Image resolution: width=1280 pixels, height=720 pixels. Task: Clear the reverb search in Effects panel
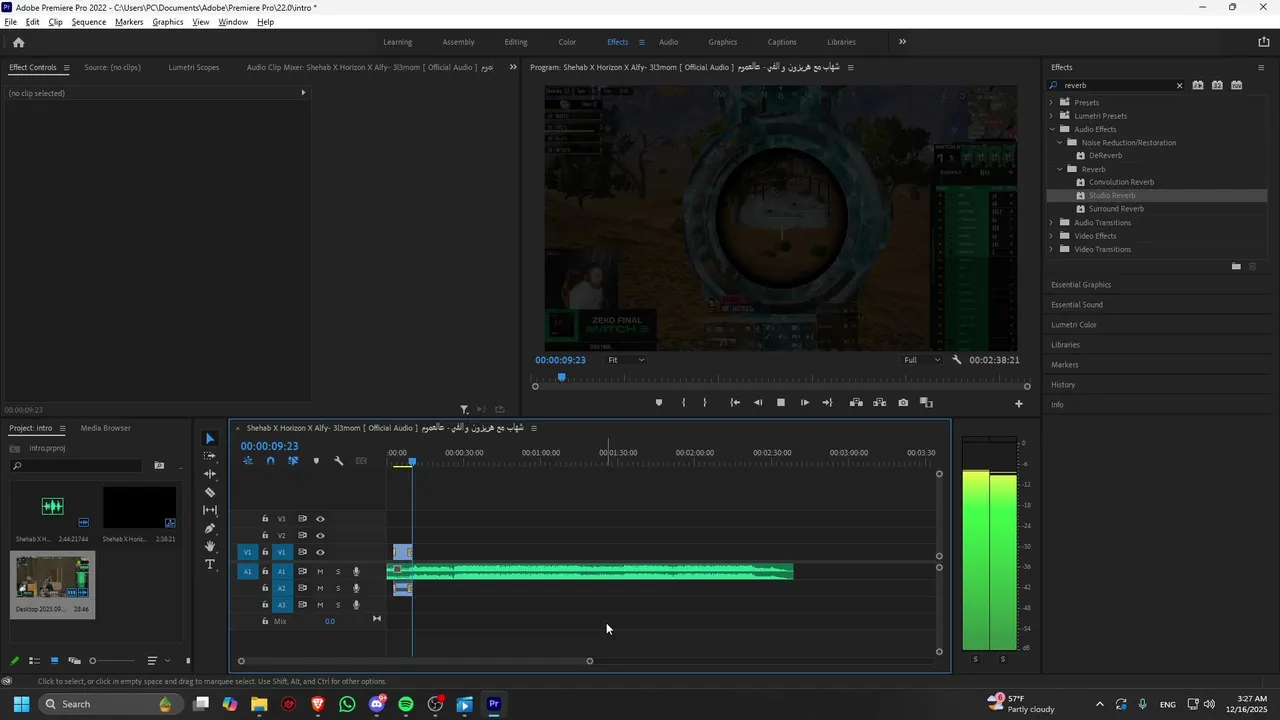1179,85
